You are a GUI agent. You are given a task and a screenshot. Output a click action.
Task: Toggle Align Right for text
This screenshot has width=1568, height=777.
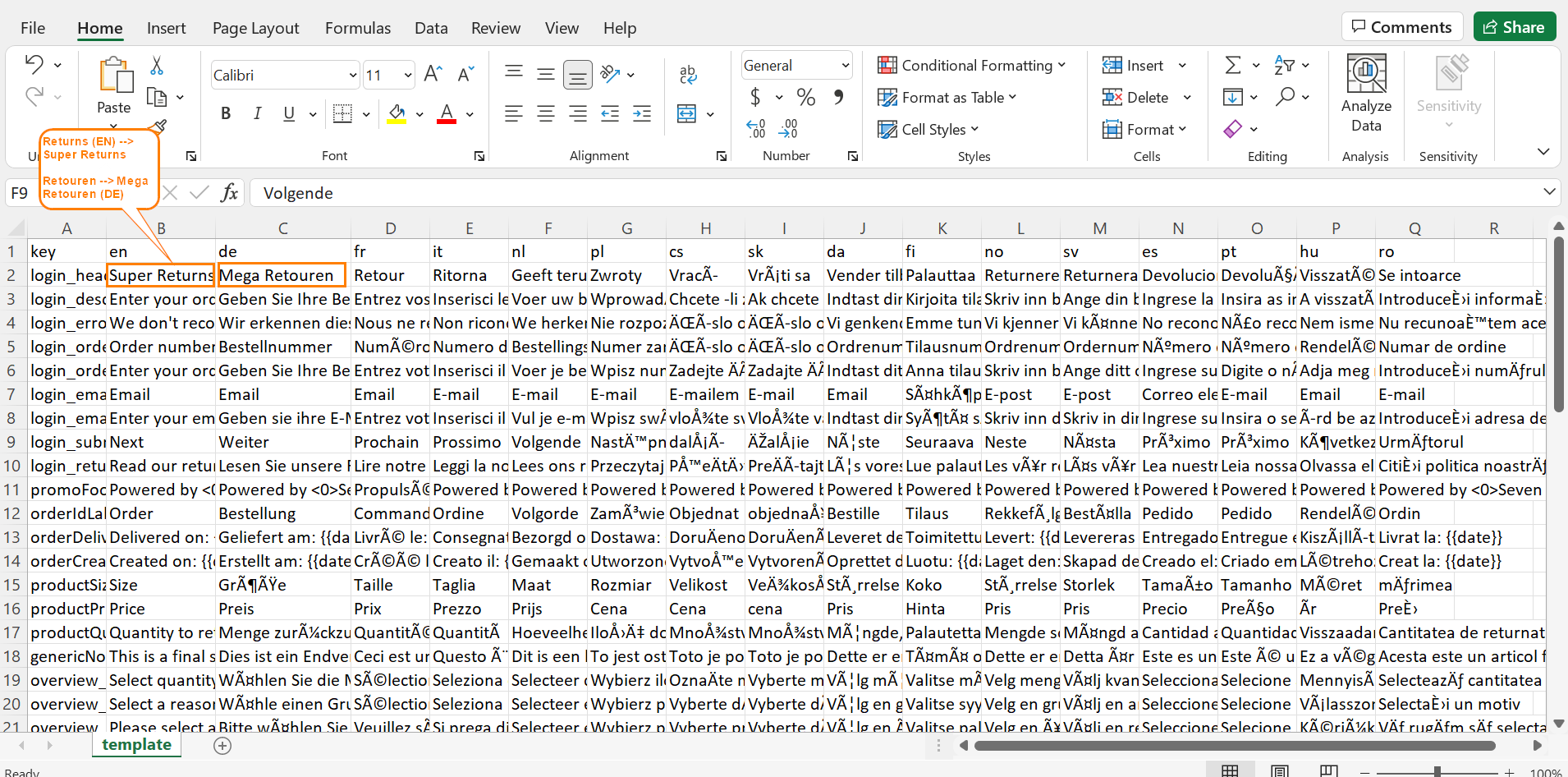(x=578, y=113)
